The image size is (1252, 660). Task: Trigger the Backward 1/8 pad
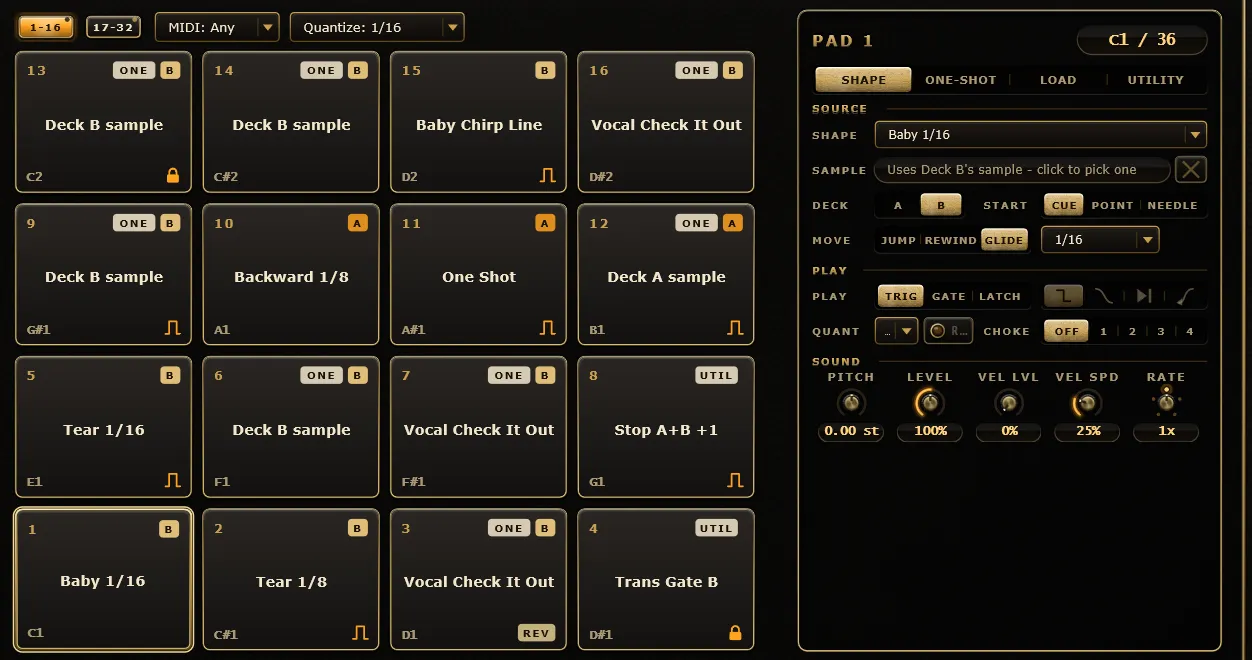tap(291, 274)
